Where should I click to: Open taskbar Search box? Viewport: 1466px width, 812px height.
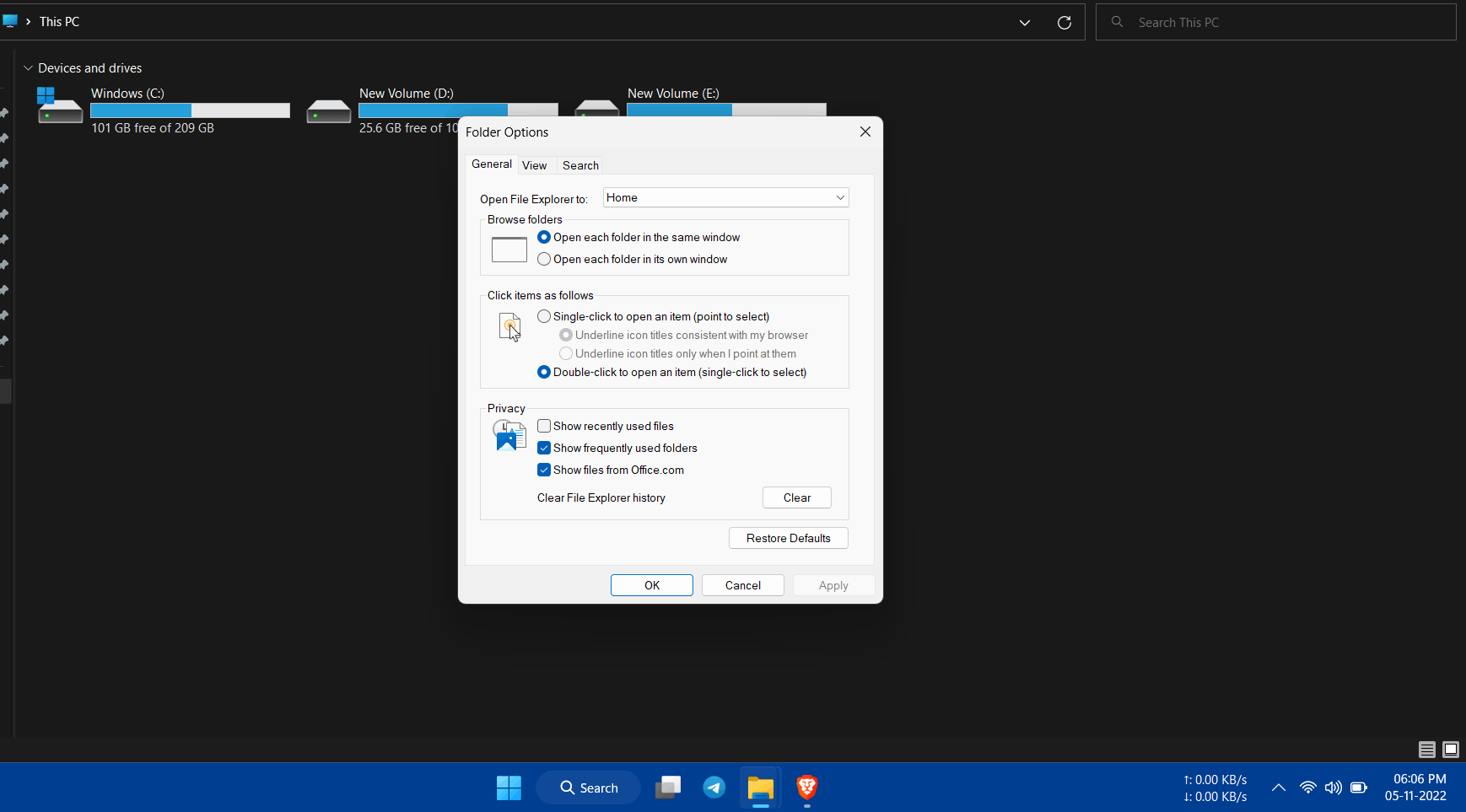click(x=589, y=788)
